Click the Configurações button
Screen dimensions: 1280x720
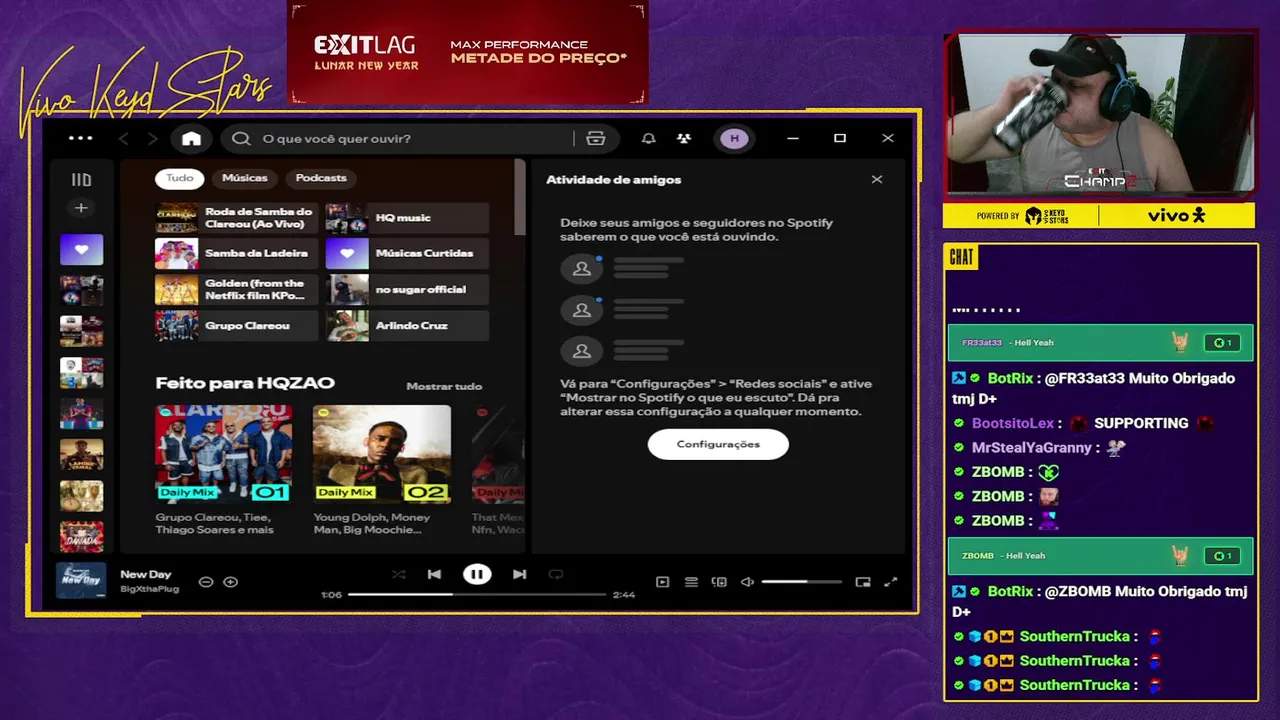pos(718,444)
